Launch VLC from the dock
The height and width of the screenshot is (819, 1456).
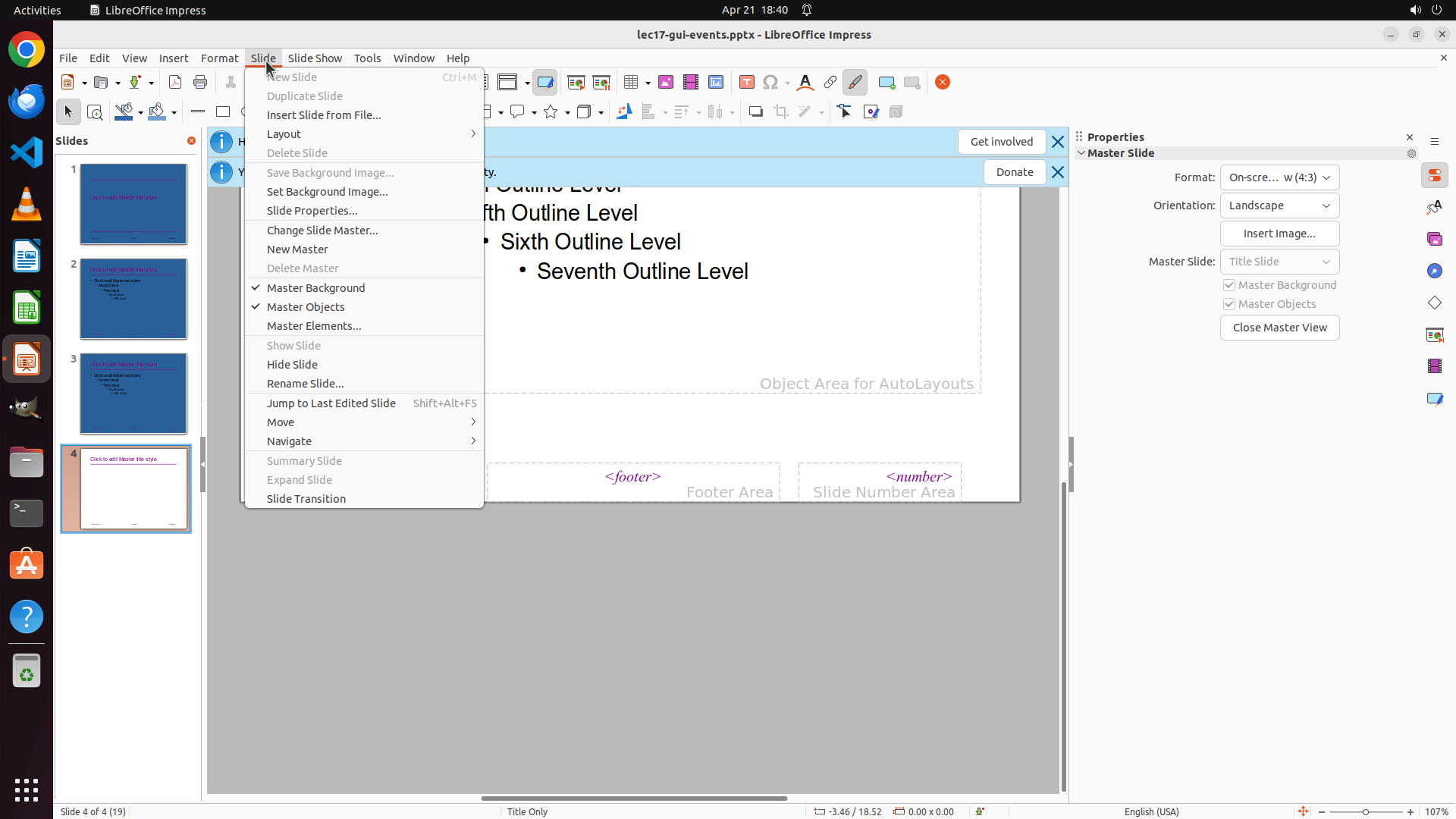pyautogui.click(x=27, y=205)
